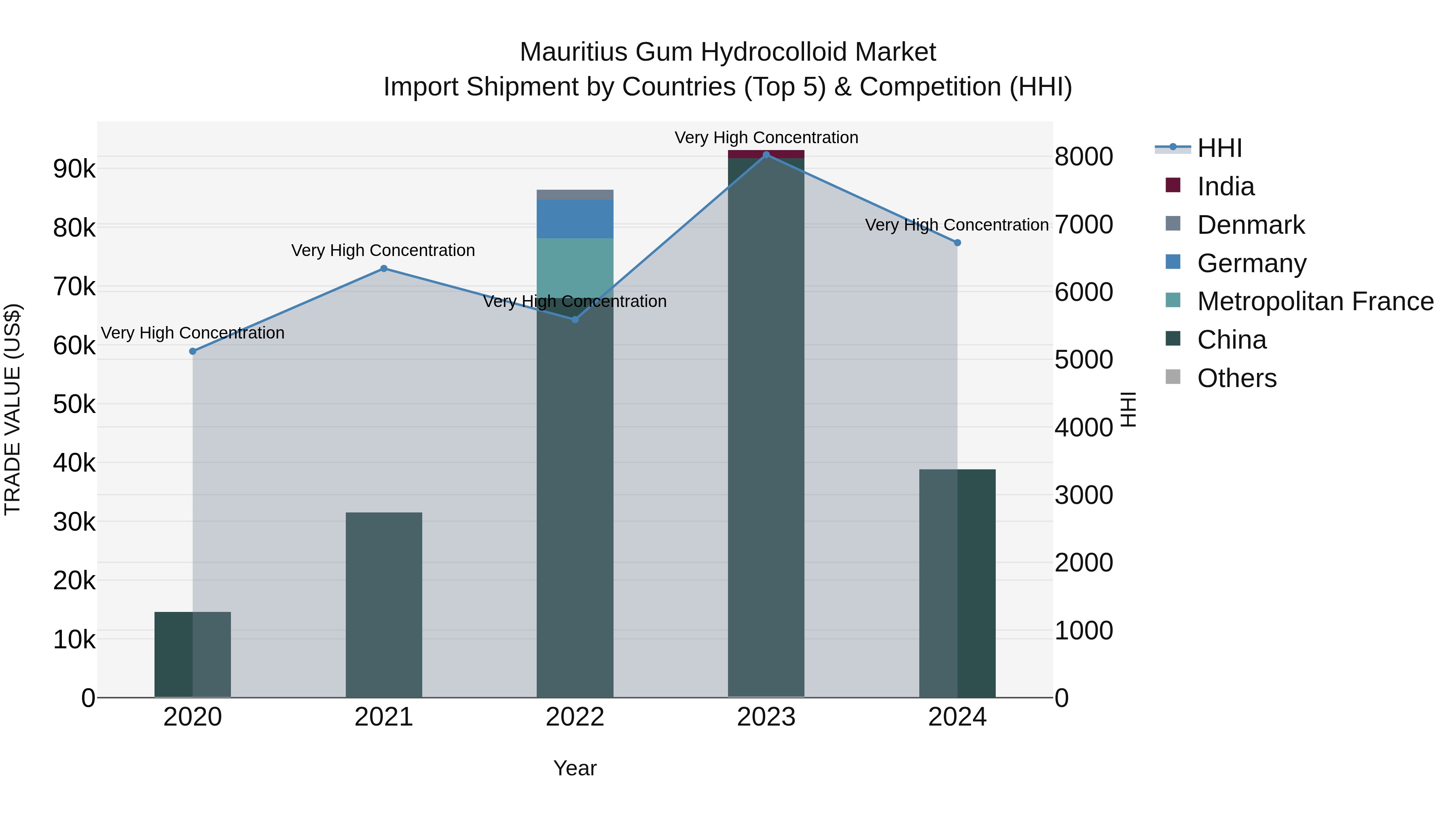Toggle the China legend entry
The height and width of the screenshot is (819, 1456).
1216,340
